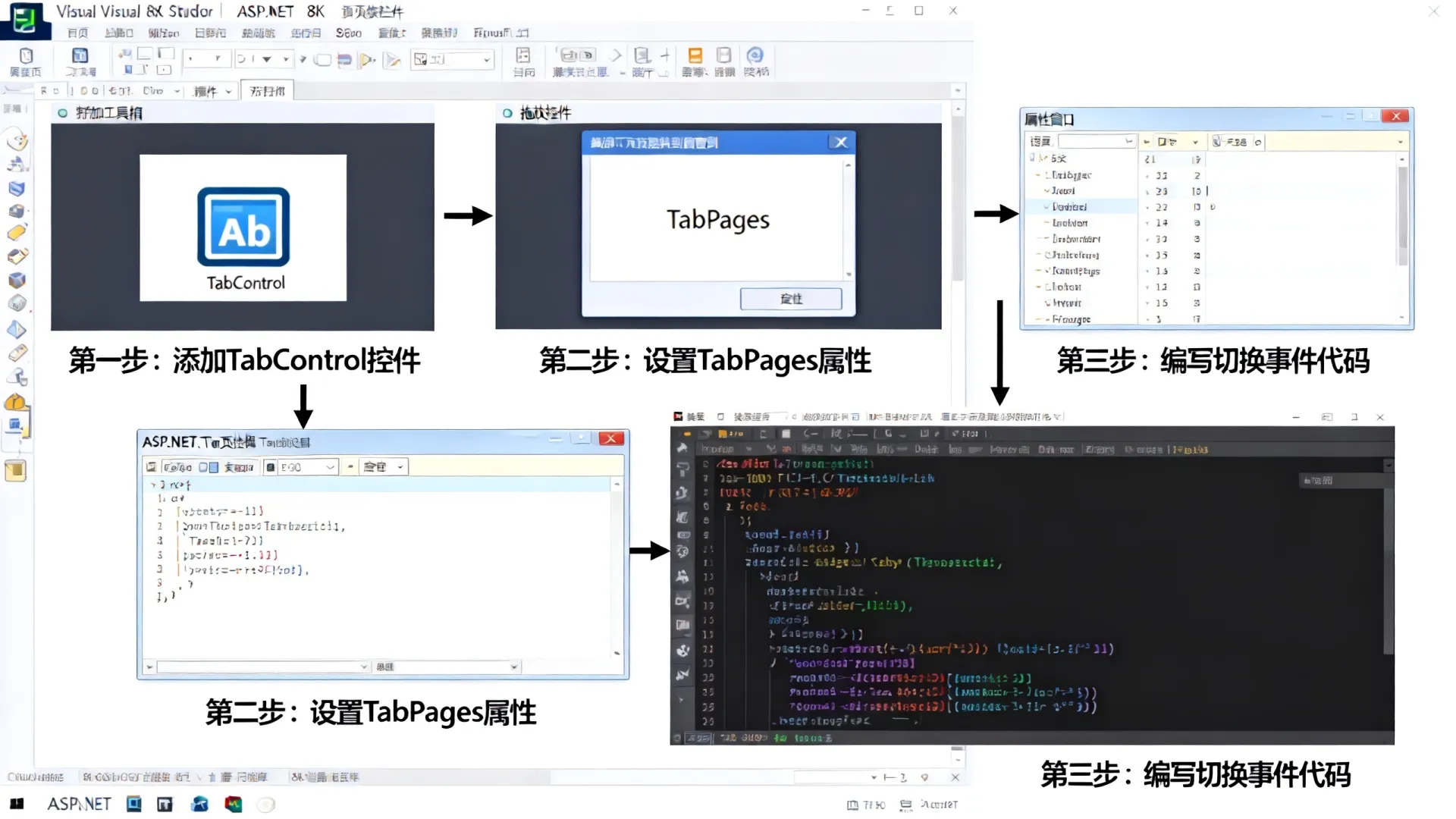Close the properties window with red X
The height and width of the screenshot is (819, 1456).
(x=1395, y=116)
